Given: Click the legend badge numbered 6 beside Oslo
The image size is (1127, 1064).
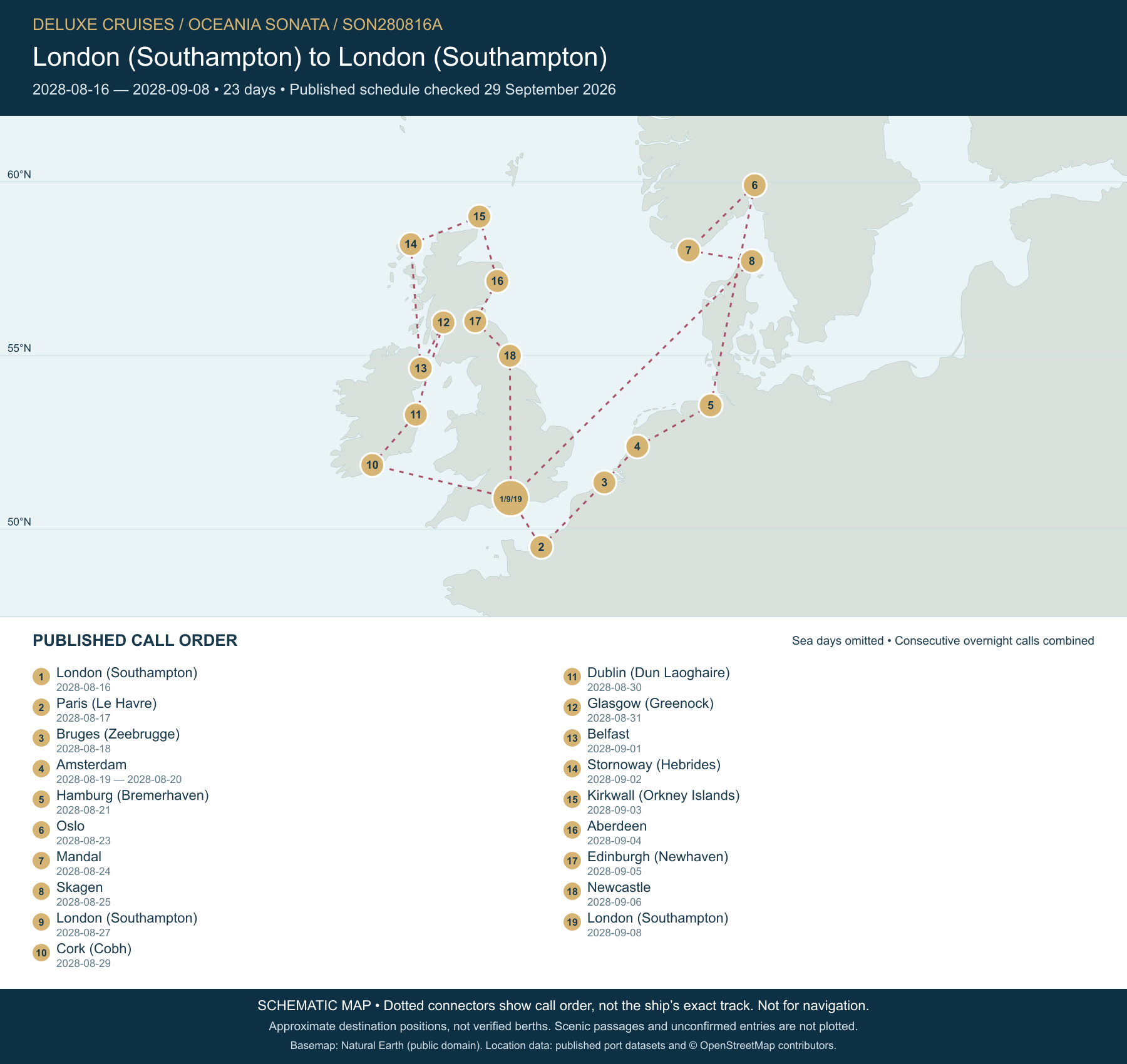Looking at the screenshot, I should [x=41, y=830].
